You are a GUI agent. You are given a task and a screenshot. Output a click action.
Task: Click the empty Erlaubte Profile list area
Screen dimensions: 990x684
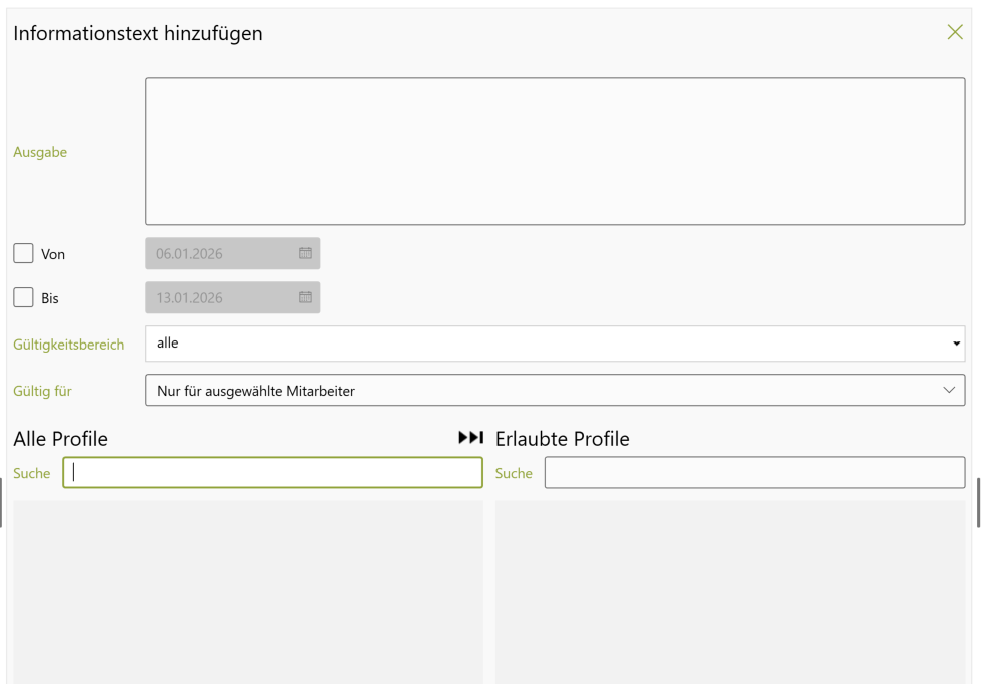pyautogui.click(x=730, y=590)
